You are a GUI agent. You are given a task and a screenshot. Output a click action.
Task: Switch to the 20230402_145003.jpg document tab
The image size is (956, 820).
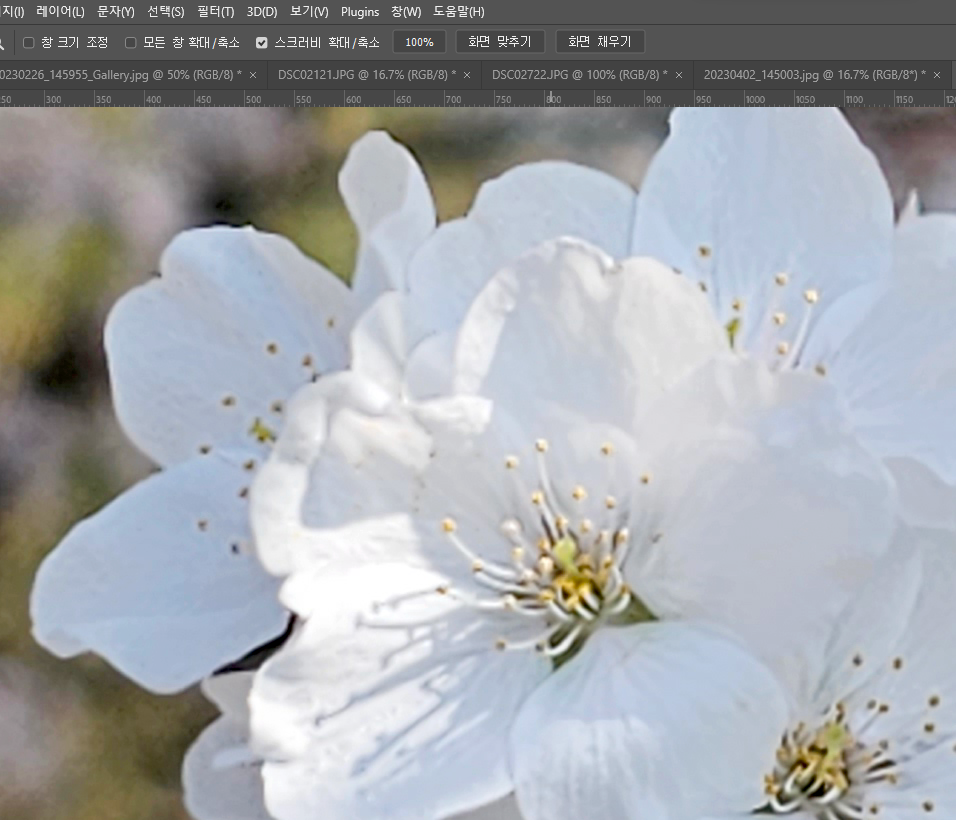pyautogui.click(x=815, y=75)
